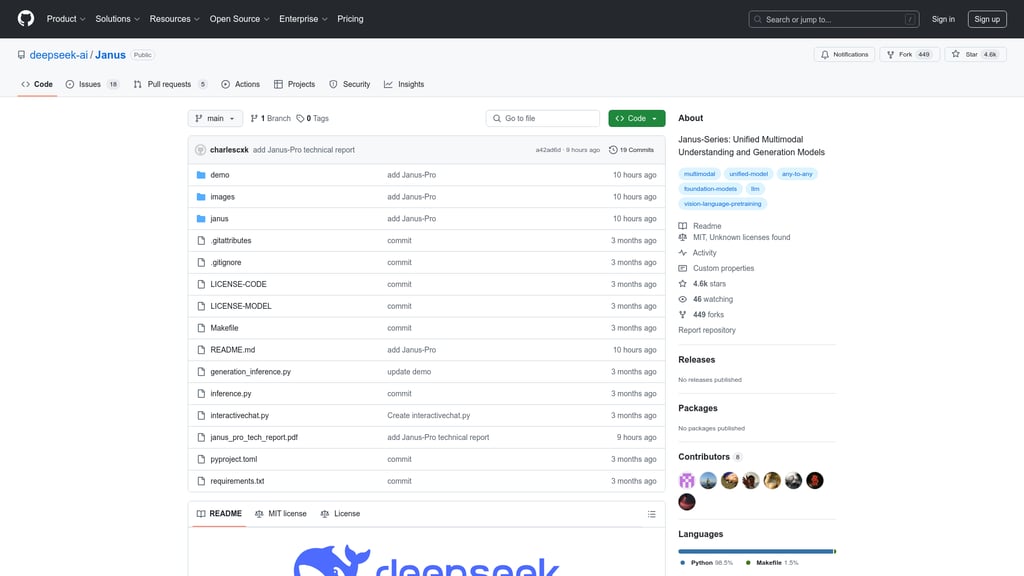Click the GitHub logo icon

pos(26,19)
